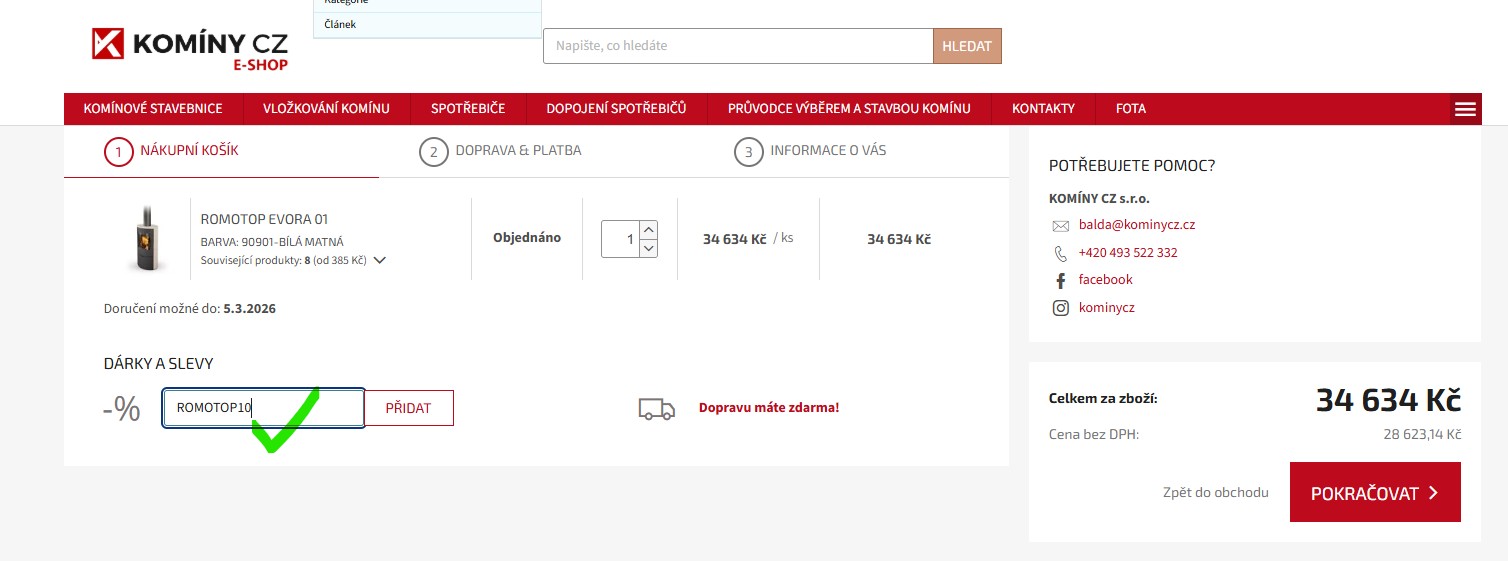Screen dimensions: 1508x561
Task: Click BARVA: 90901-BÍLÁ MATNÁ text
Action: pos(272,242)
